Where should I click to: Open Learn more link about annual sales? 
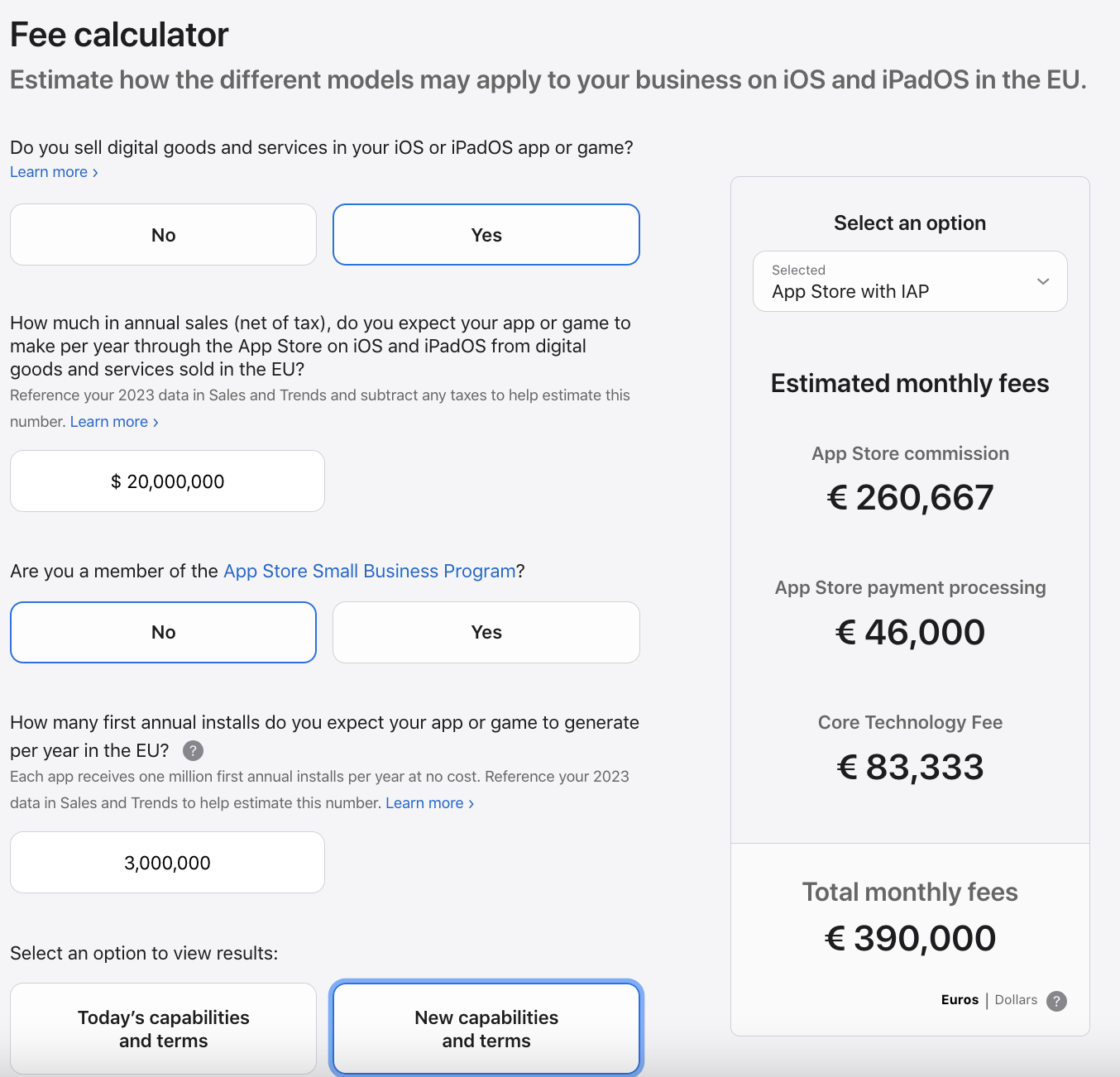pos(114,422)
